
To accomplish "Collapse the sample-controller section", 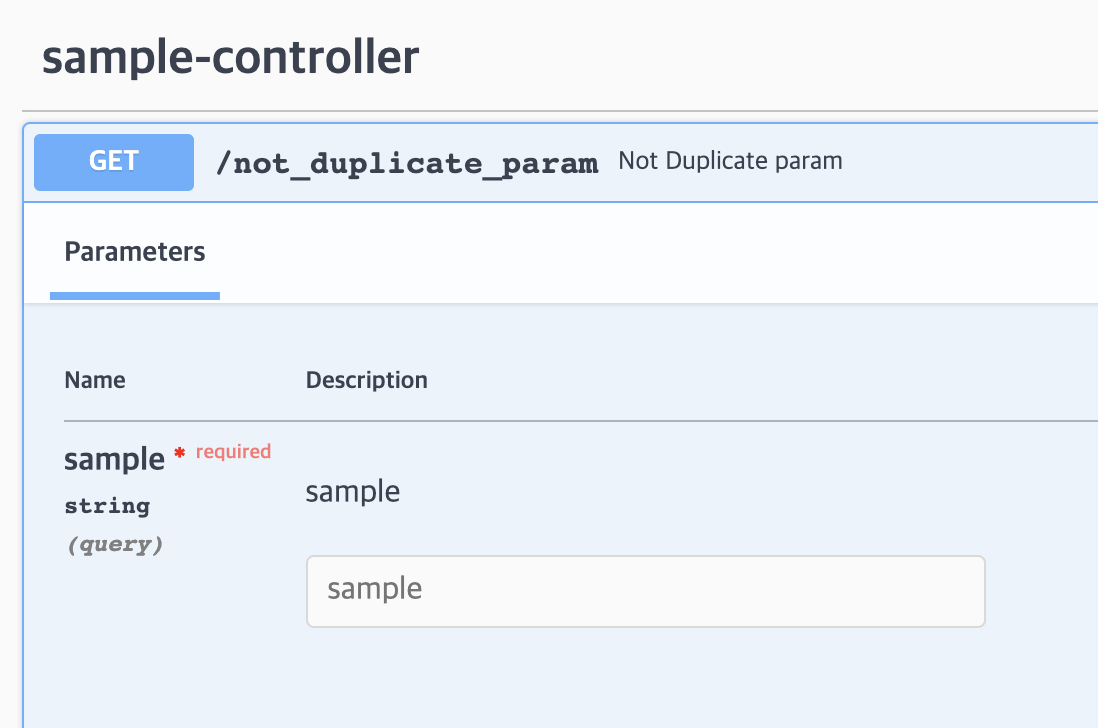I will (229, 57).
